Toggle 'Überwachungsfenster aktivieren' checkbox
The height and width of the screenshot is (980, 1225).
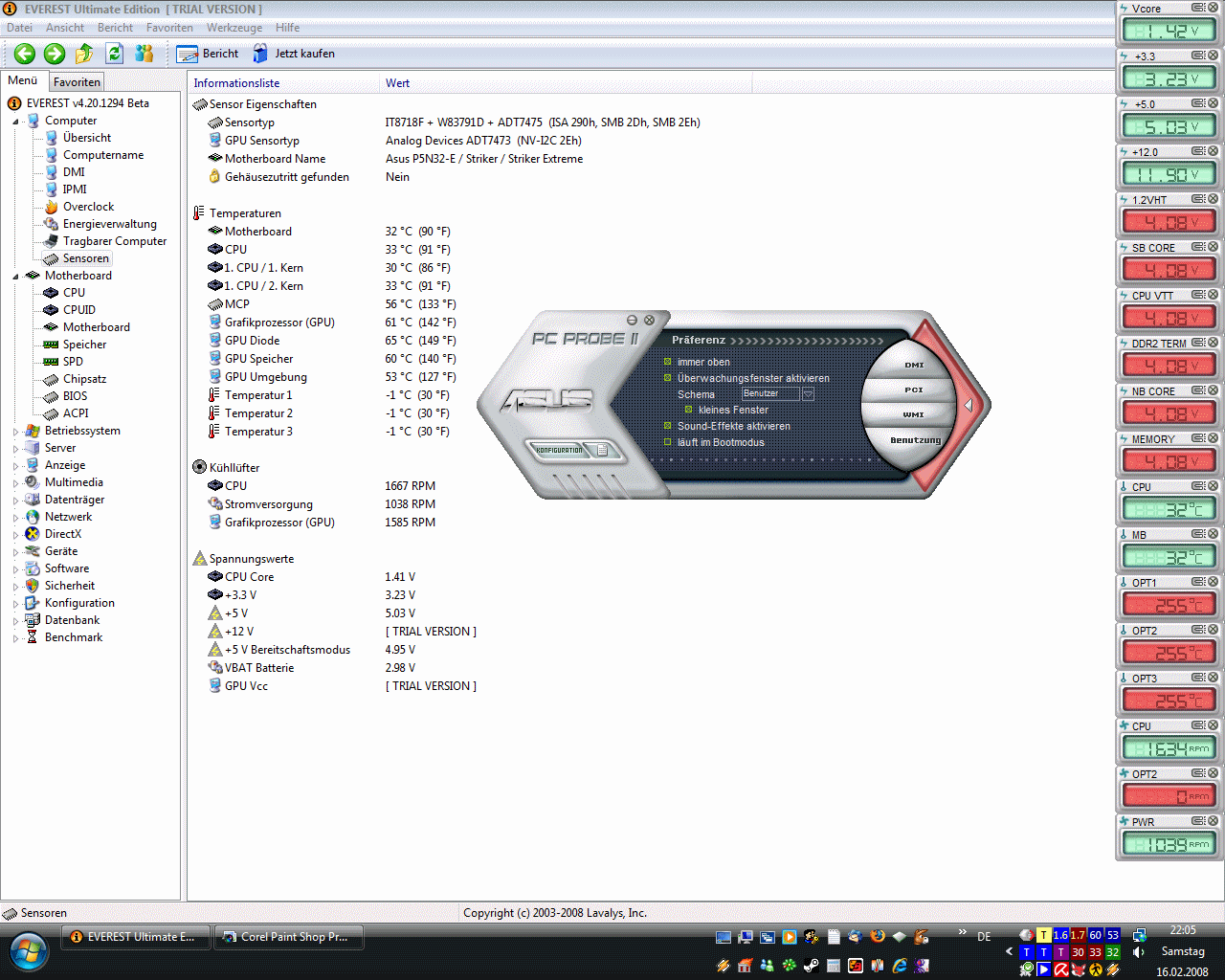coord(668,378)
